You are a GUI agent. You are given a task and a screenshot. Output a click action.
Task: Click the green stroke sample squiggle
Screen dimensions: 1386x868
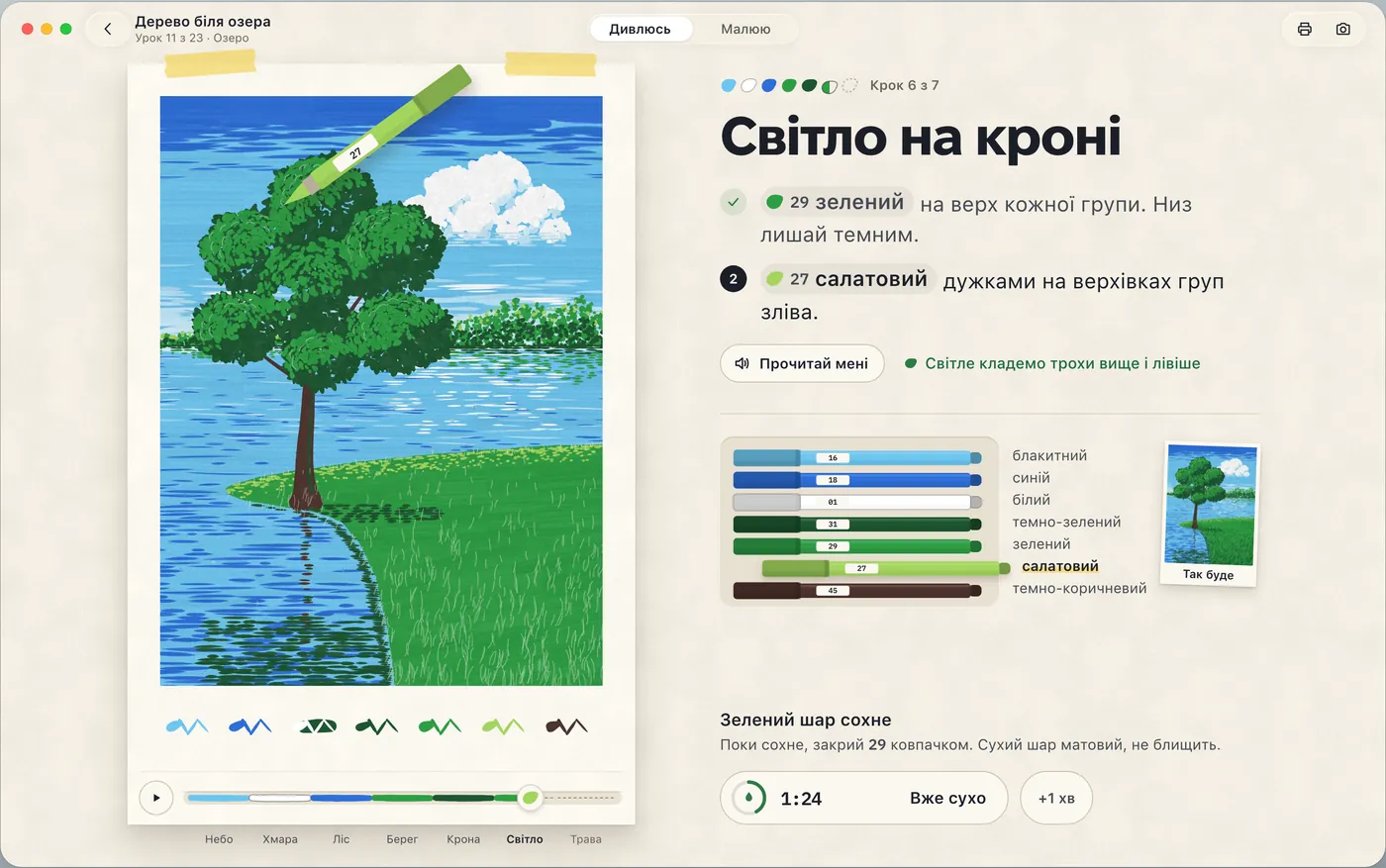pyautogui.click(x=441, y=726)
